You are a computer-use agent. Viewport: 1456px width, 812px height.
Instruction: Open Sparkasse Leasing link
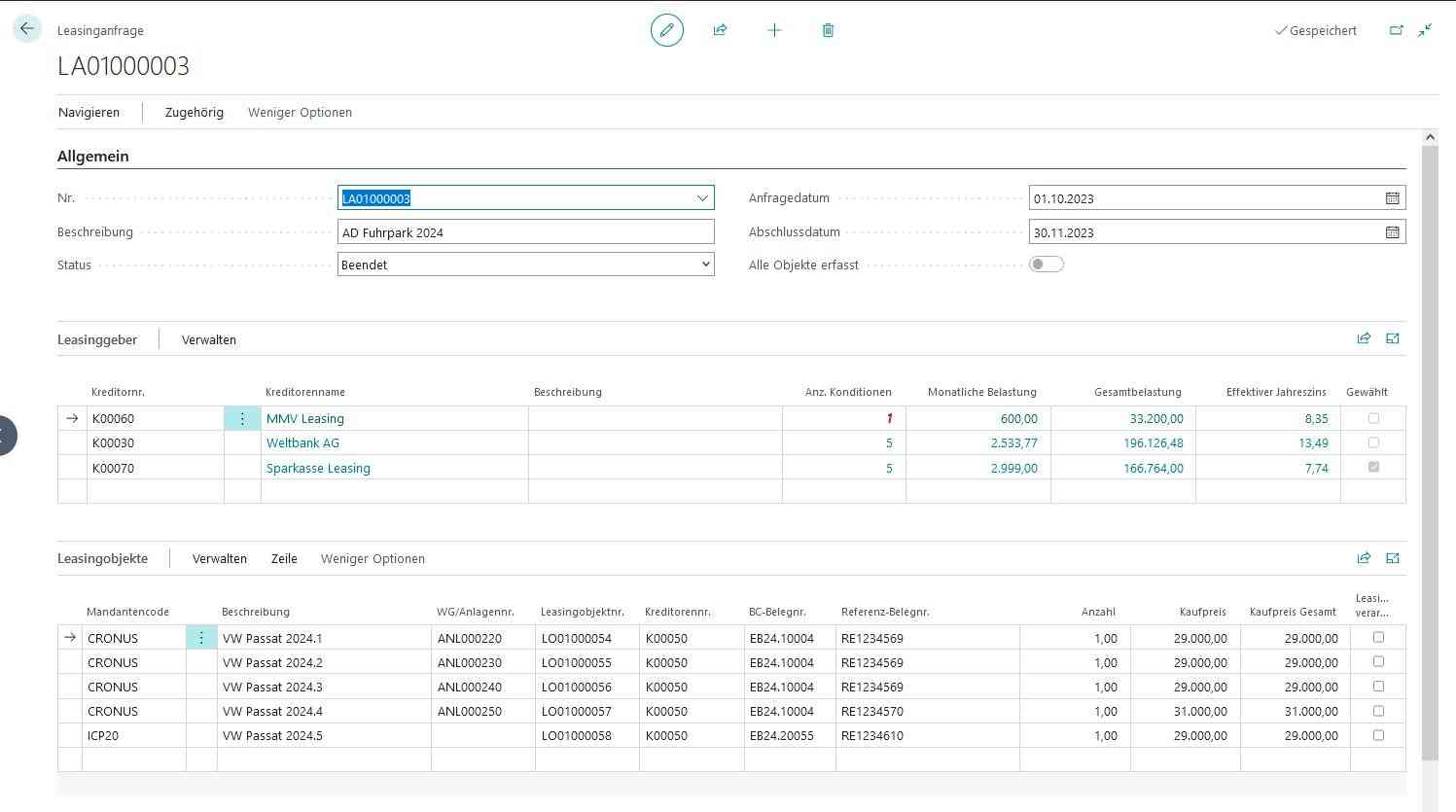coord(318,468)
